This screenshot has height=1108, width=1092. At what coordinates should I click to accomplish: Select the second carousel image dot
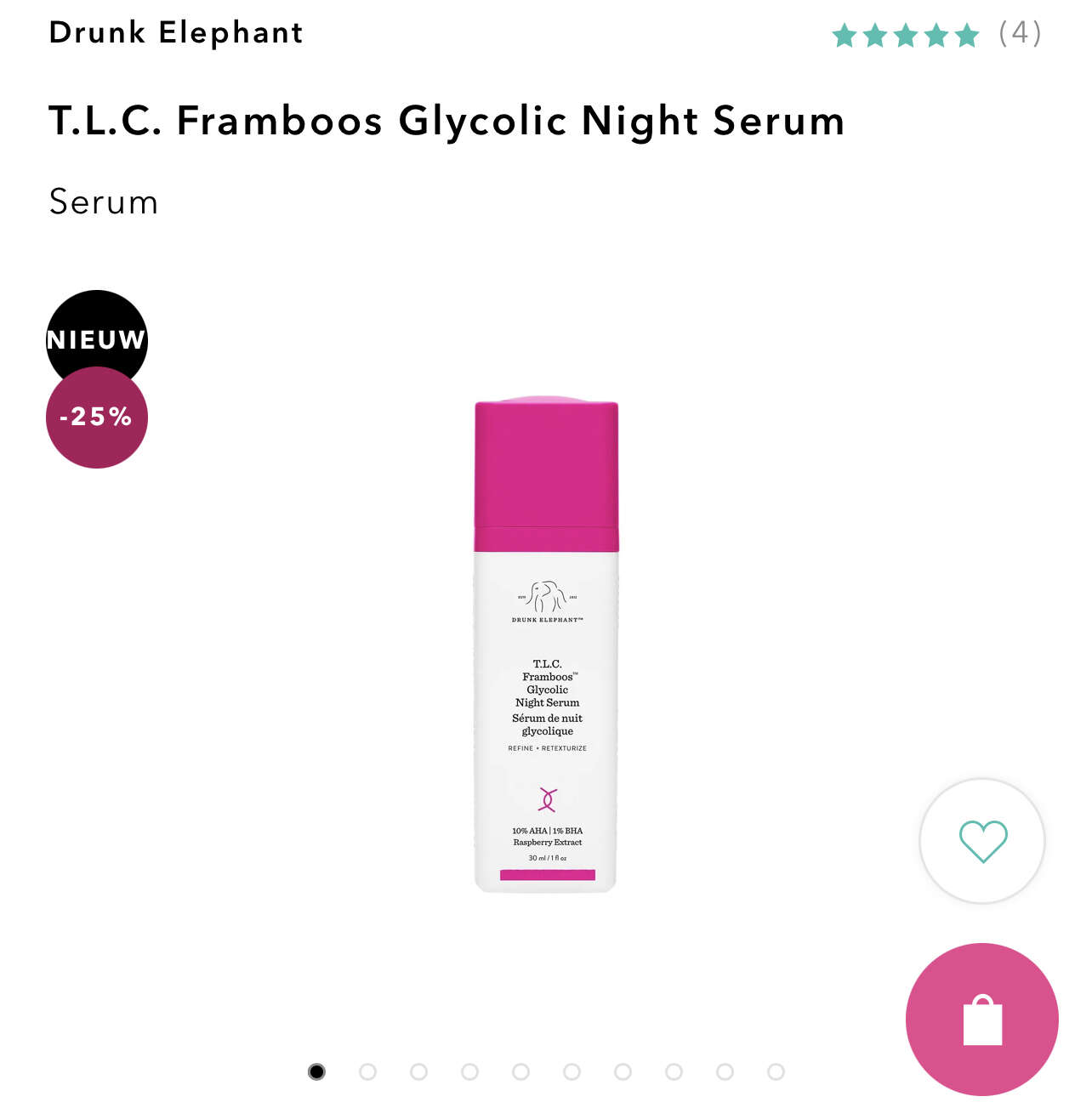point(367,1071)
